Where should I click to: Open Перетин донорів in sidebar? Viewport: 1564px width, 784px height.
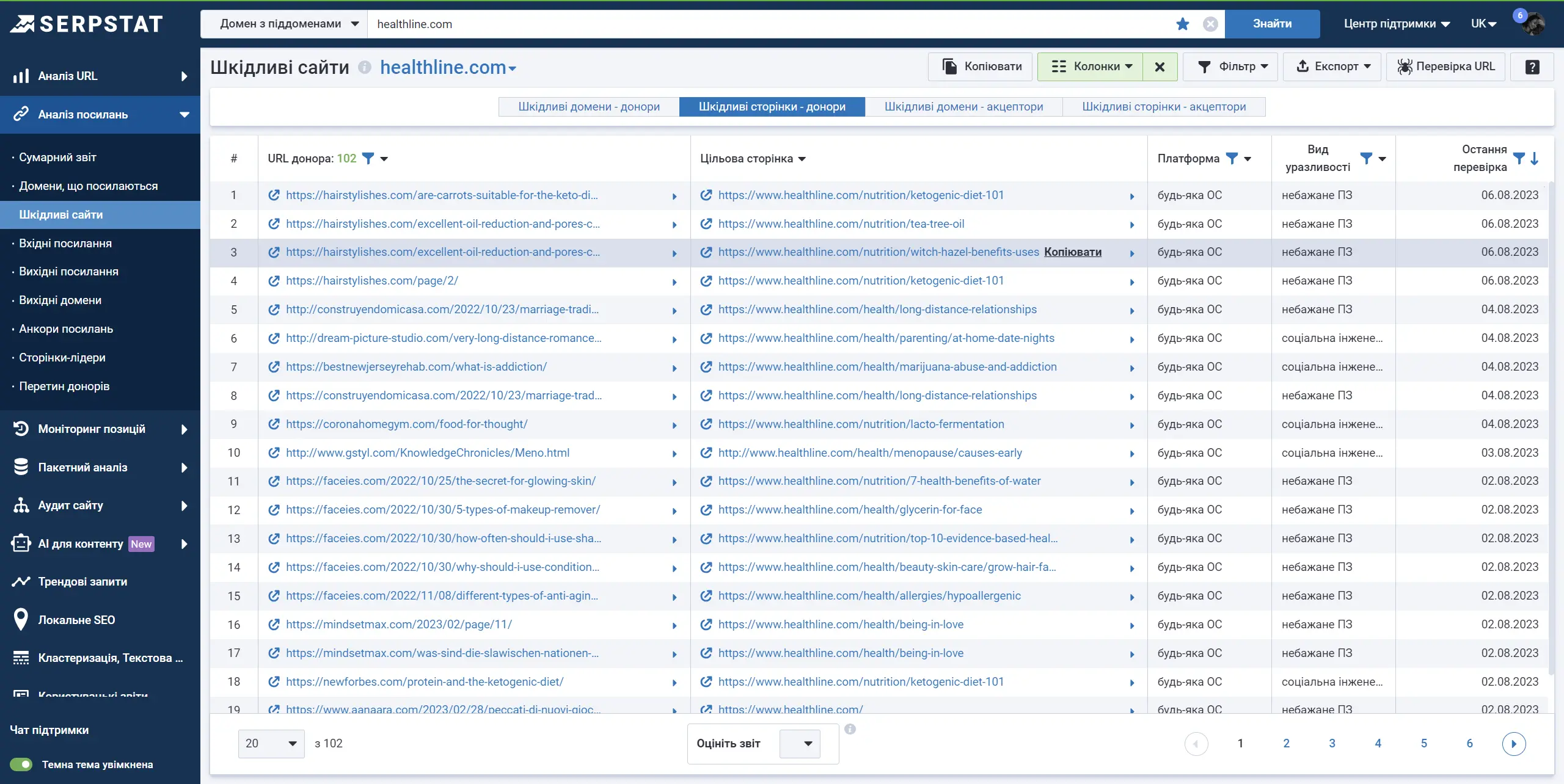pyautogui.click(x=64, y=387)
